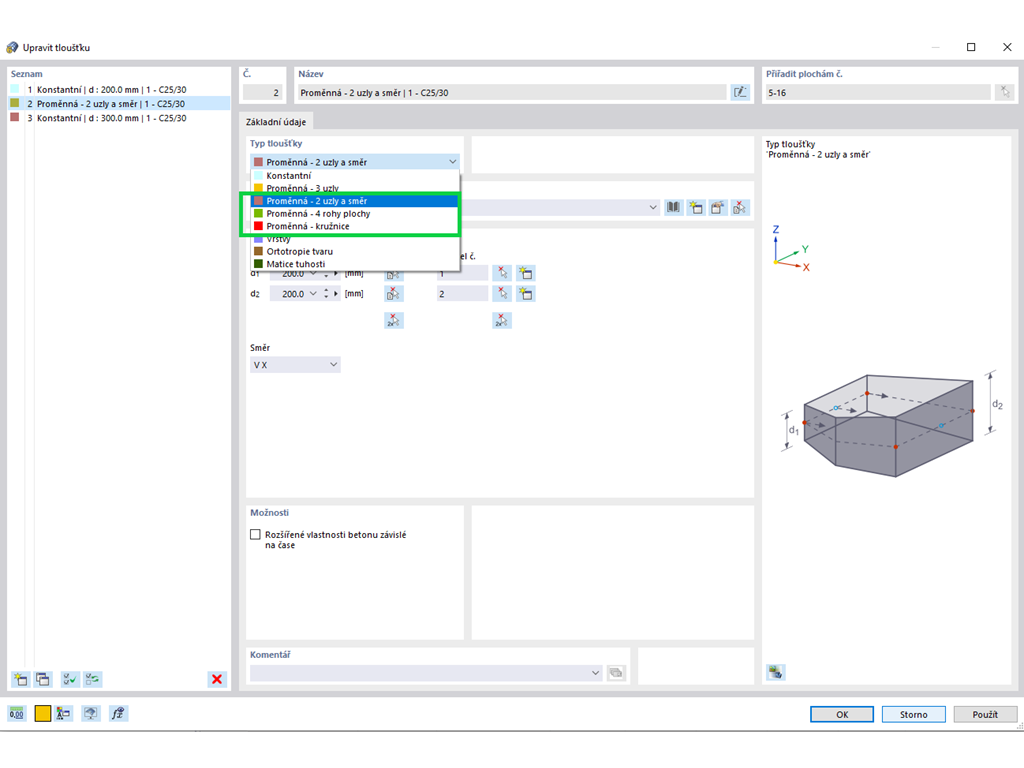Screen dimensions: 1024x768
Task: Open the d2 thickness value dropdown
Action: pyautogui.click(x=313, y=294)
